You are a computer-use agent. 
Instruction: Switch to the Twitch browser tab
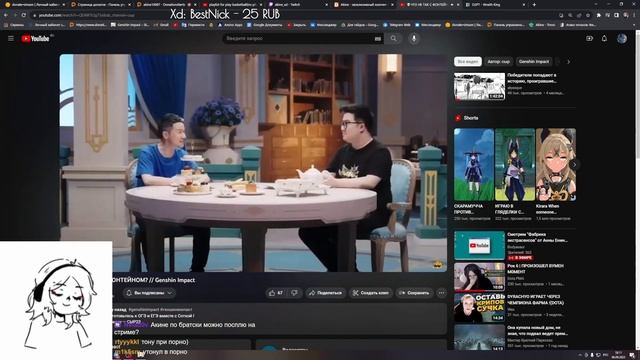tap(298, 4)
